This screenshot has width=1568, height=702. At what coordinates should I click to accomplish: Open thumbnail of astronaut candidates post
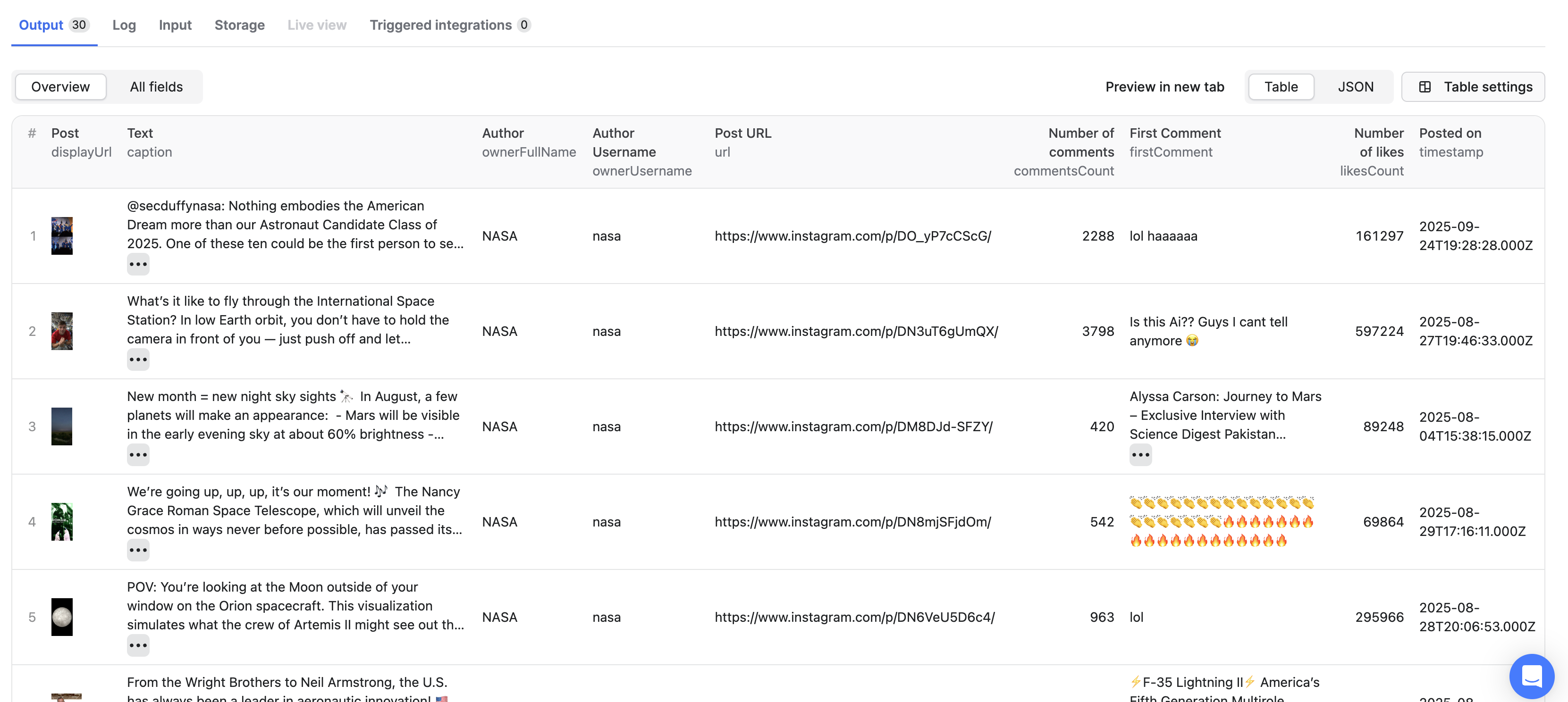[61, 236]
